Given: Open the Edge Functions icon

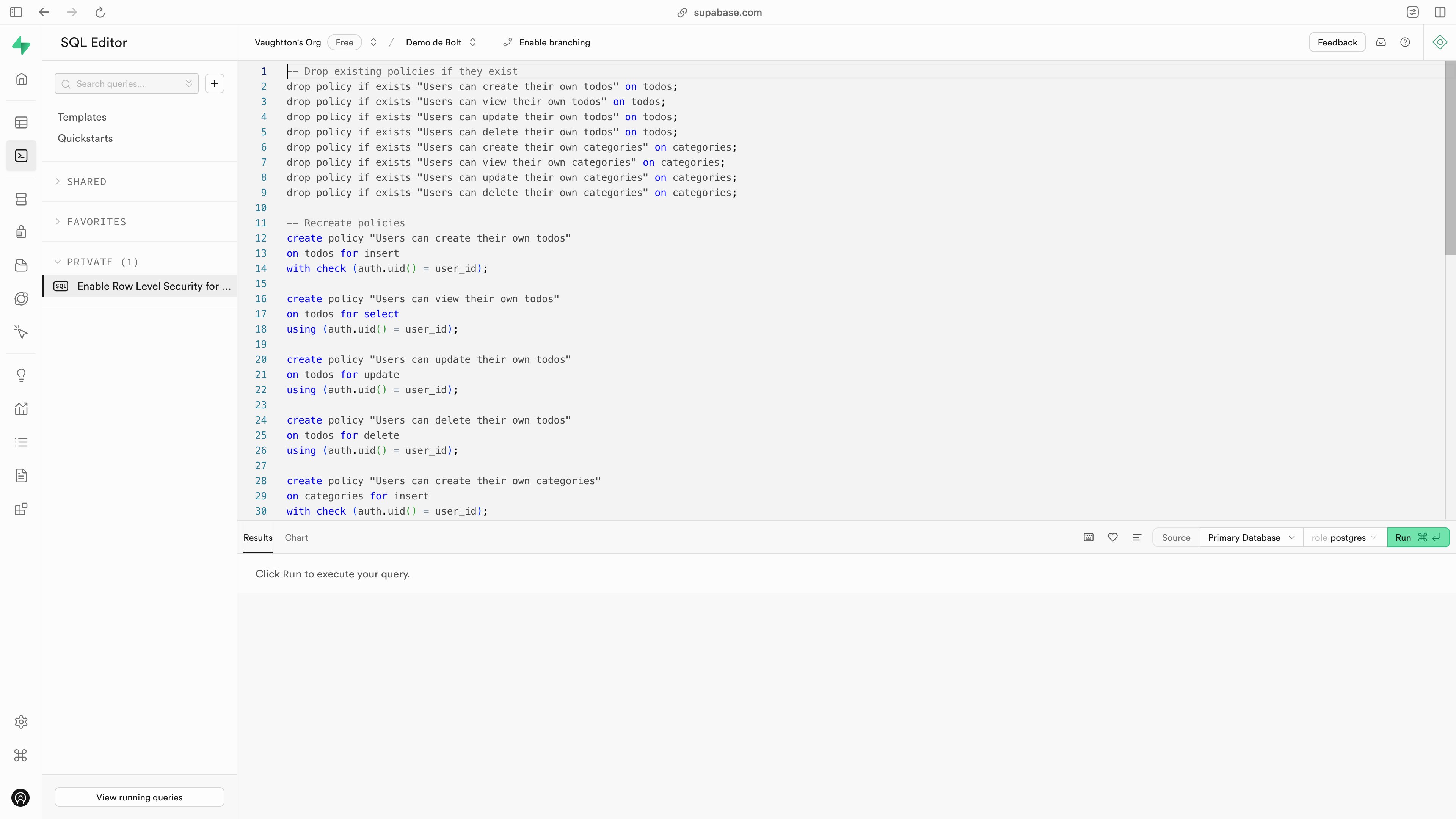Looking at the screenshot, I should pos(21,299).
